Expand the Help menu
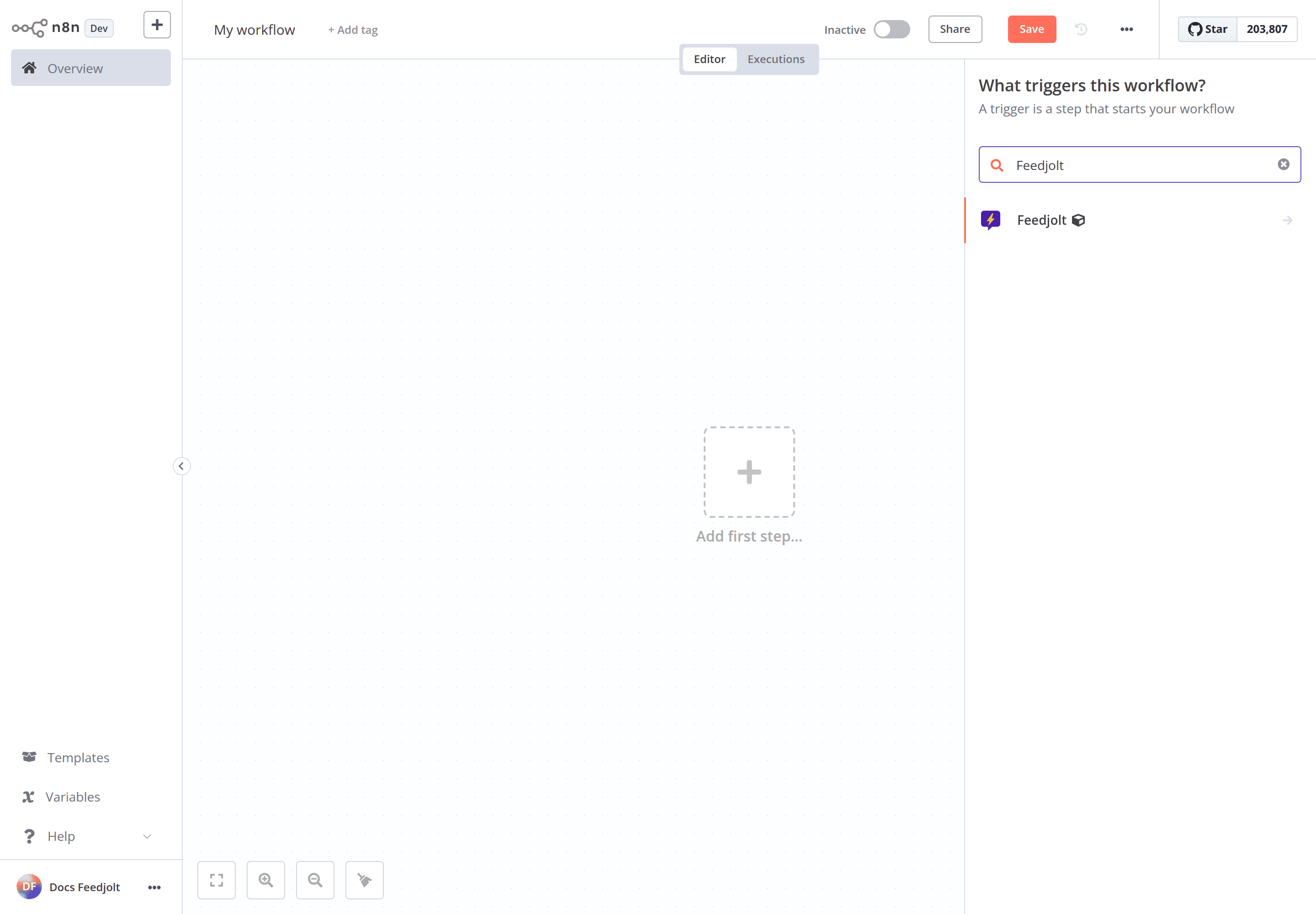Screen dimensions: 1316x914 point(91,836)
